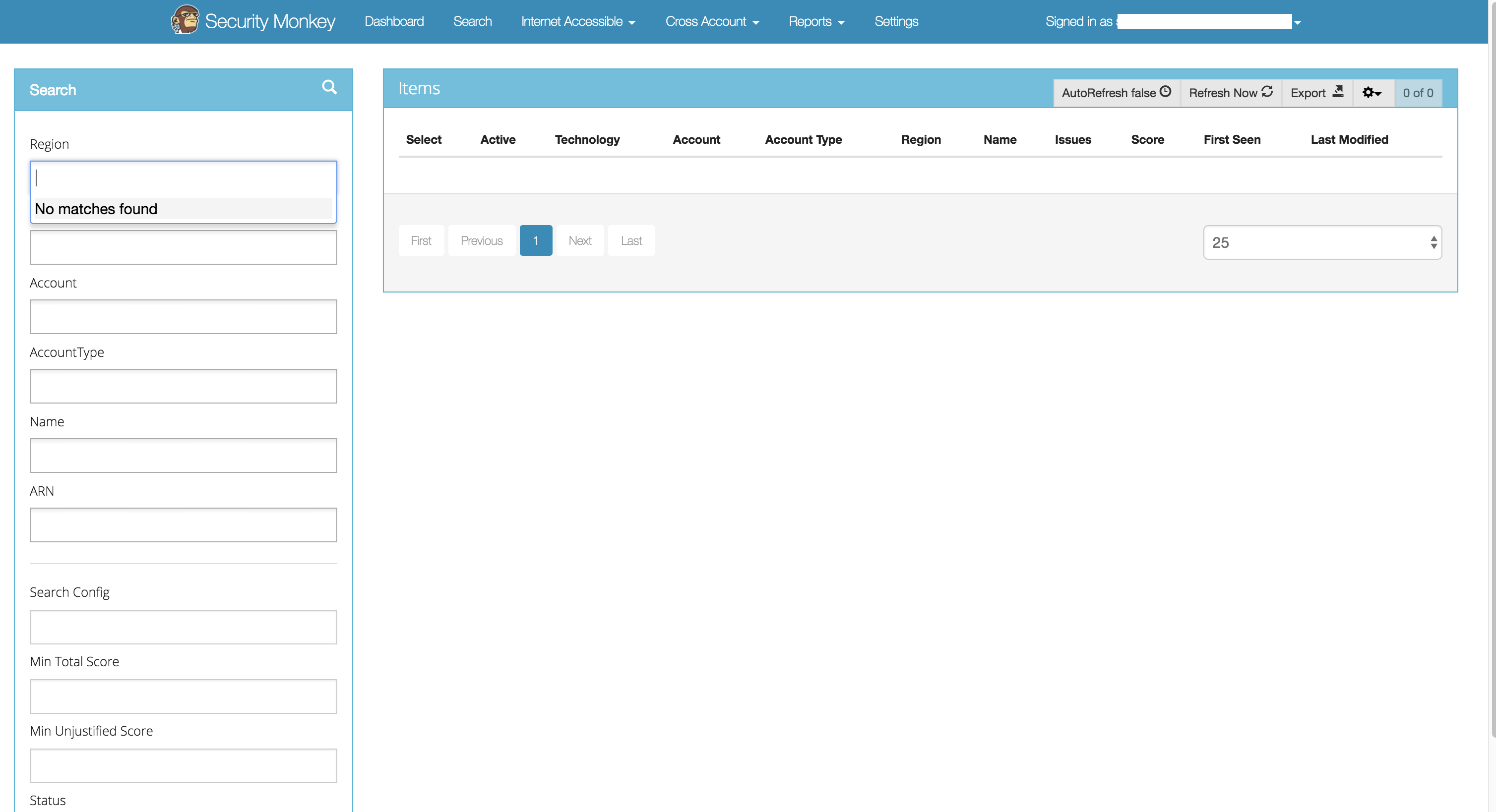Expand the Internet Accessible dropdown

578,21
